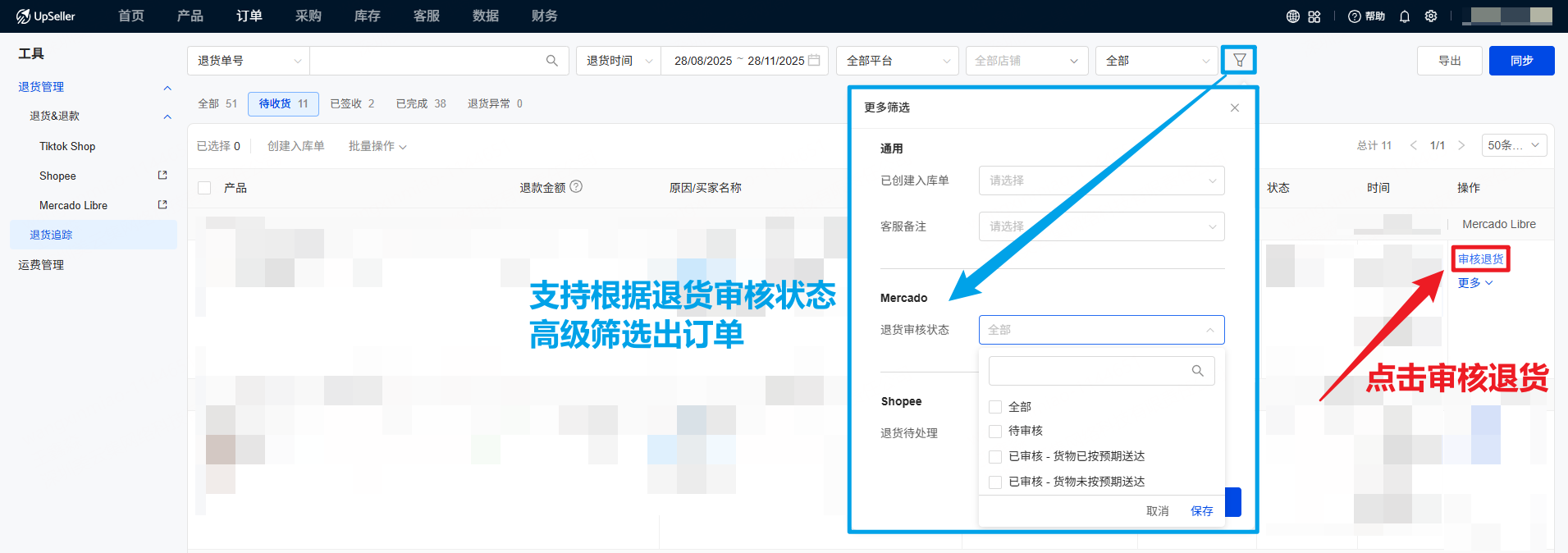Screen dimensions: 1568x553
Task: Open the 订单 top menu
Action: (x=249, y=16)
